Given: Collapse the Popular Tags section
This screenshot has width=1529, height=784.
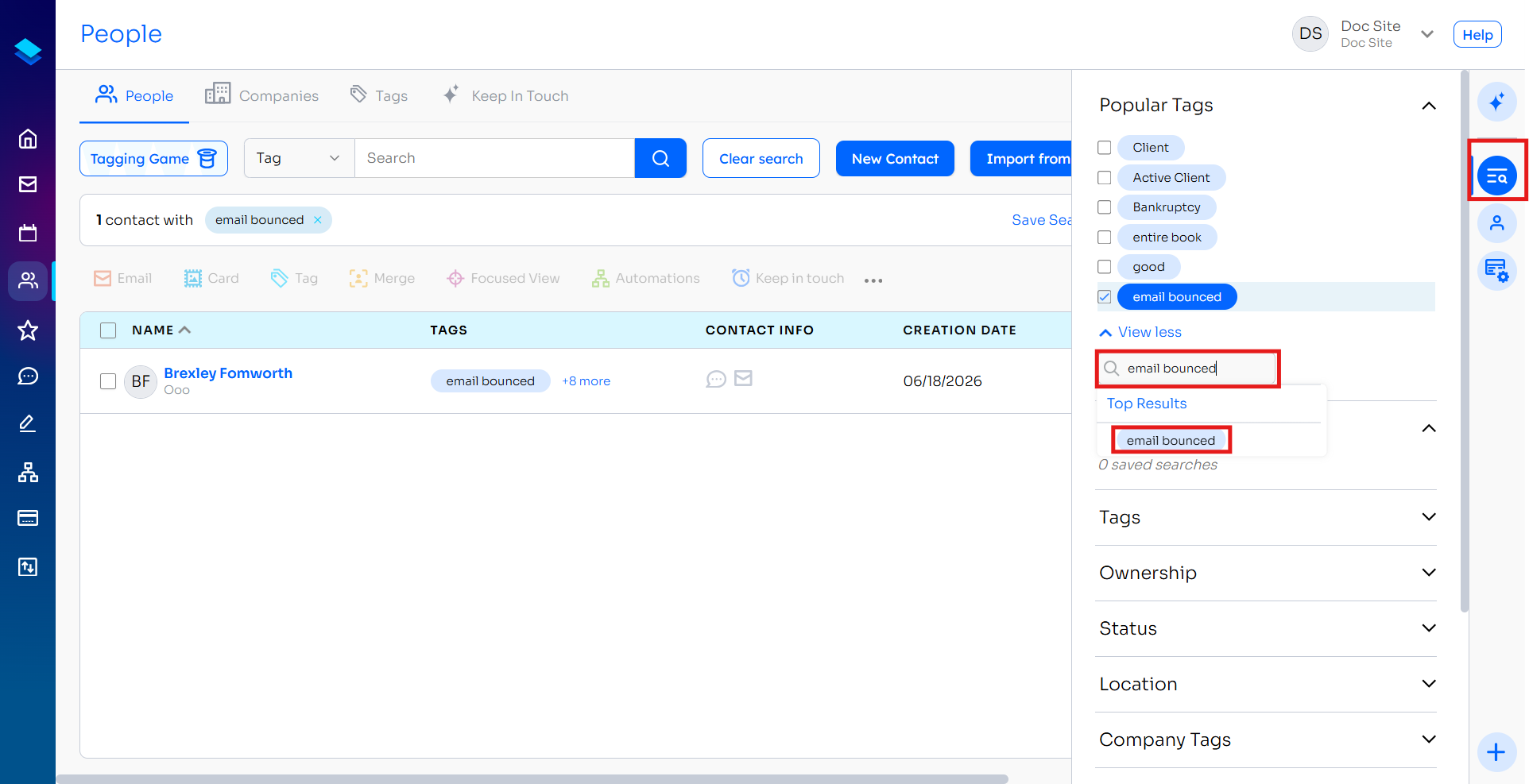Looking at the screenshot, I should click(1429, 106).
